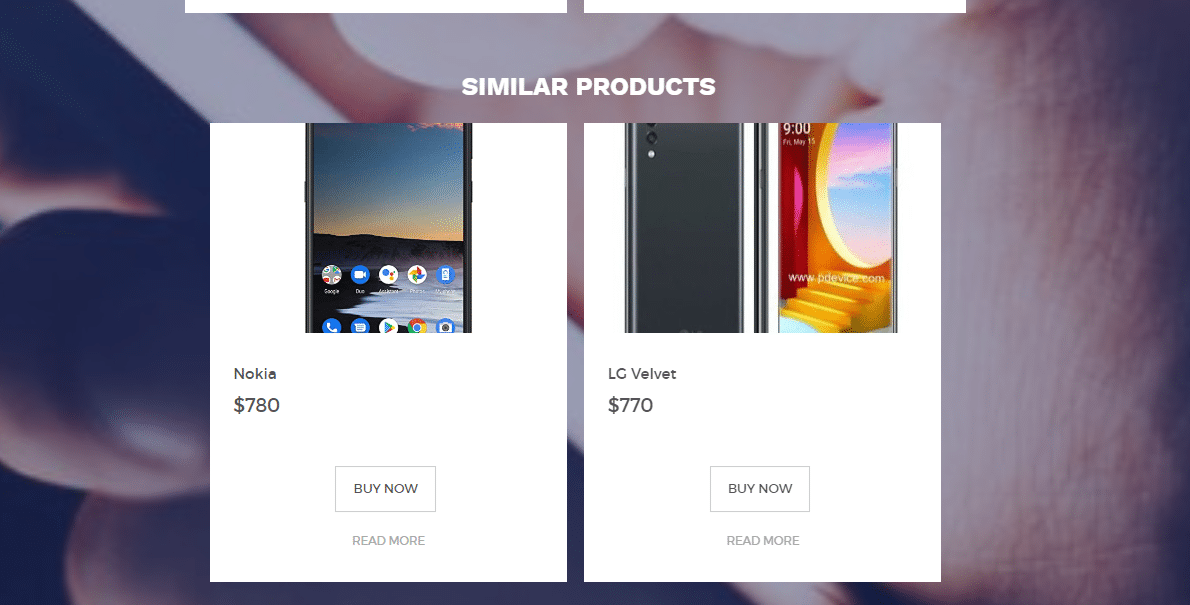This screenshot has width=1190, height=605.
Task: Click the Google Photos pinwheel icon
Action: [x=417, y=274]
